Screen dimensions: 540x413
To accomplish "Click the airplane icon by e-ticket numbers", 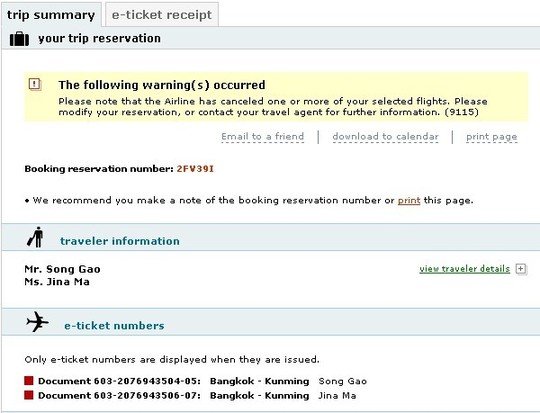I will tap(37, 322).
